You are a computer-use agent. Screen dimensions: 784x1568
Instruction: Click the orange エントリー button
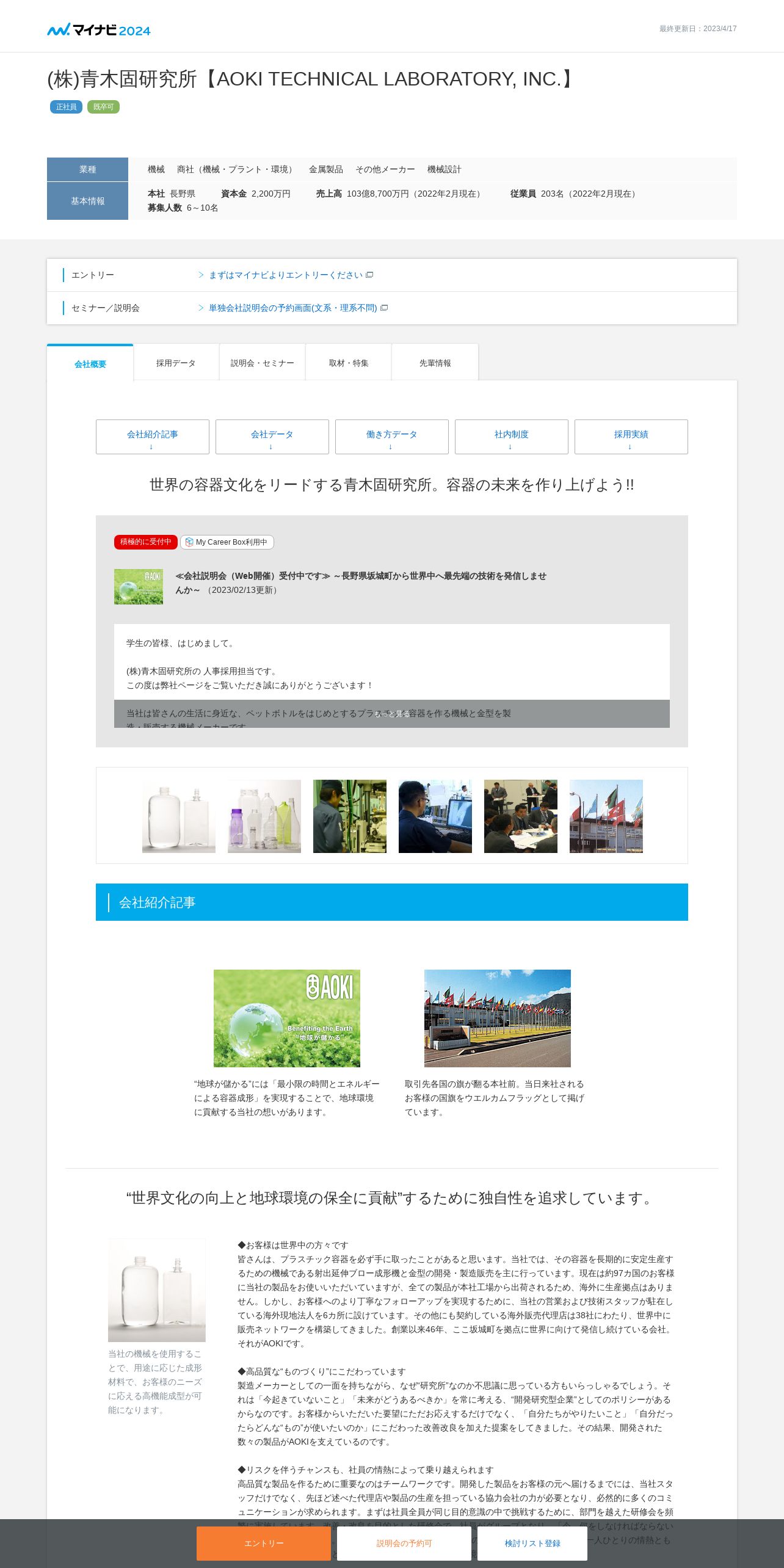point(264,1543)
